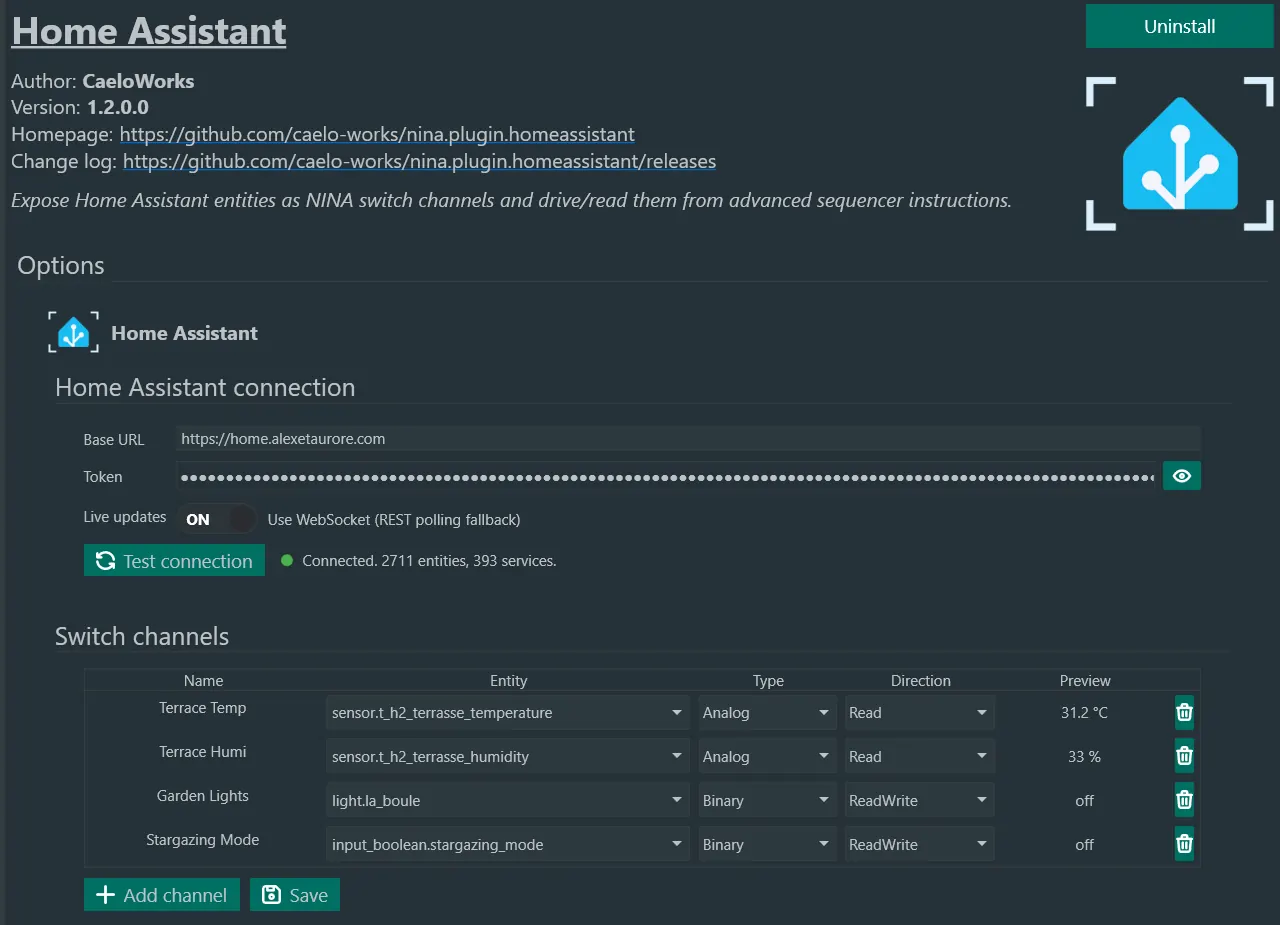Screen dimensions: 1280x925
Task: Open Type dropdown for Terrace Humi
Action: (x=768, y=757)
